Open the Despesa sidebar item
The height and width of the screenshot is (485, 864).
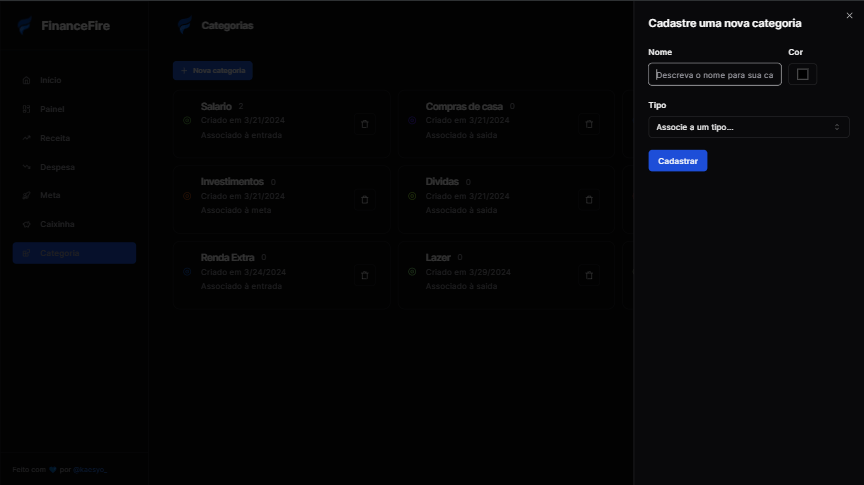[x=56, y=167]
